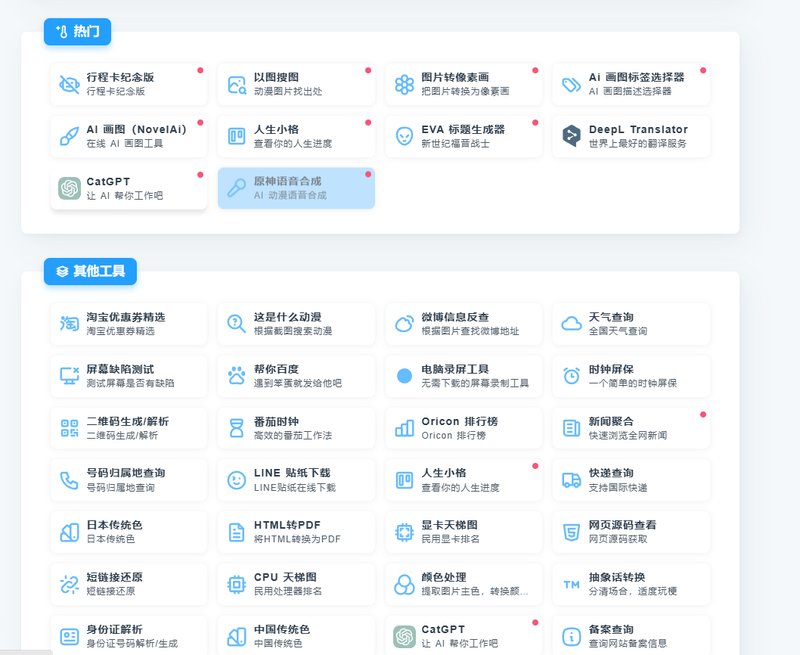Click the 以图搜图 image search icon

tap(237, 85)
